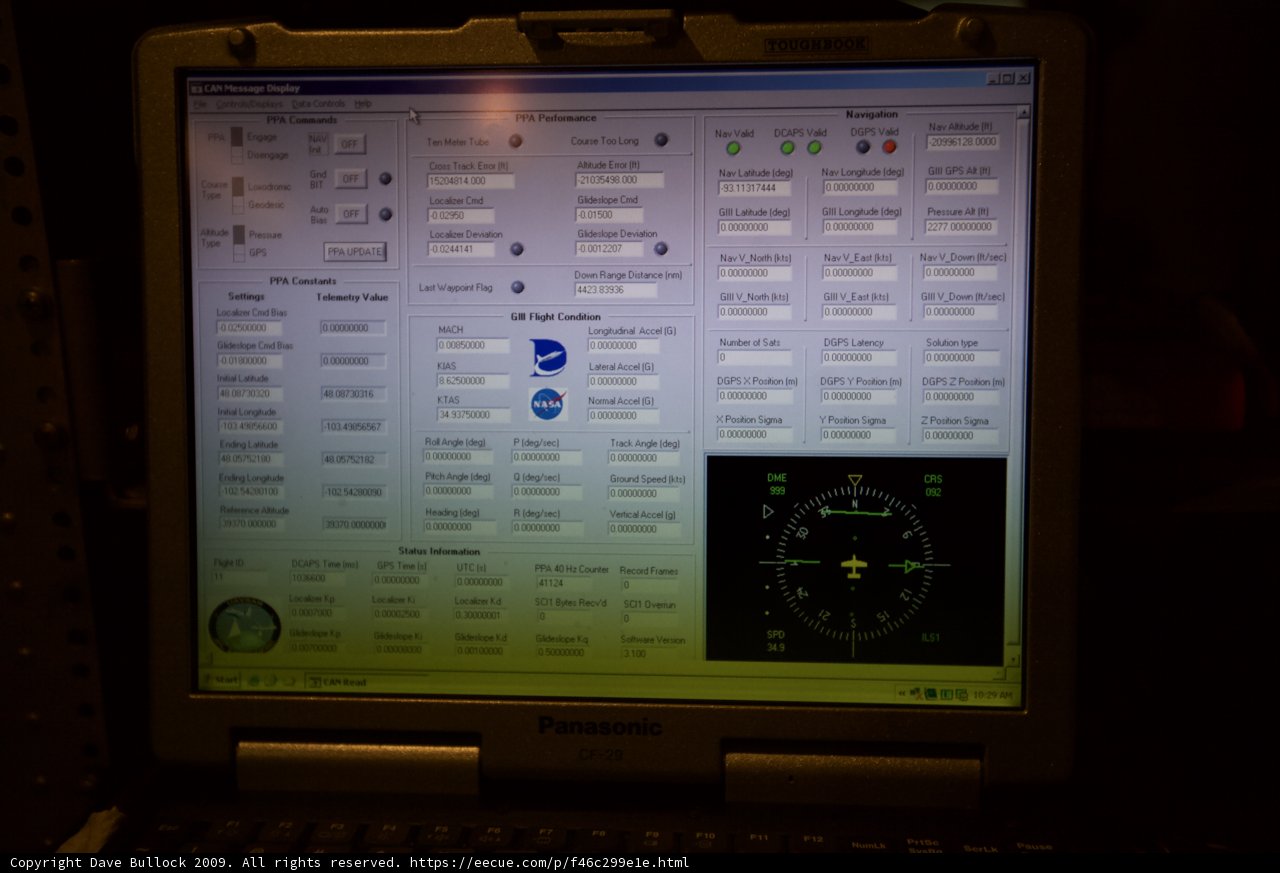
Task: Click the Pressure Alt value field
Action: coord(960,227)
